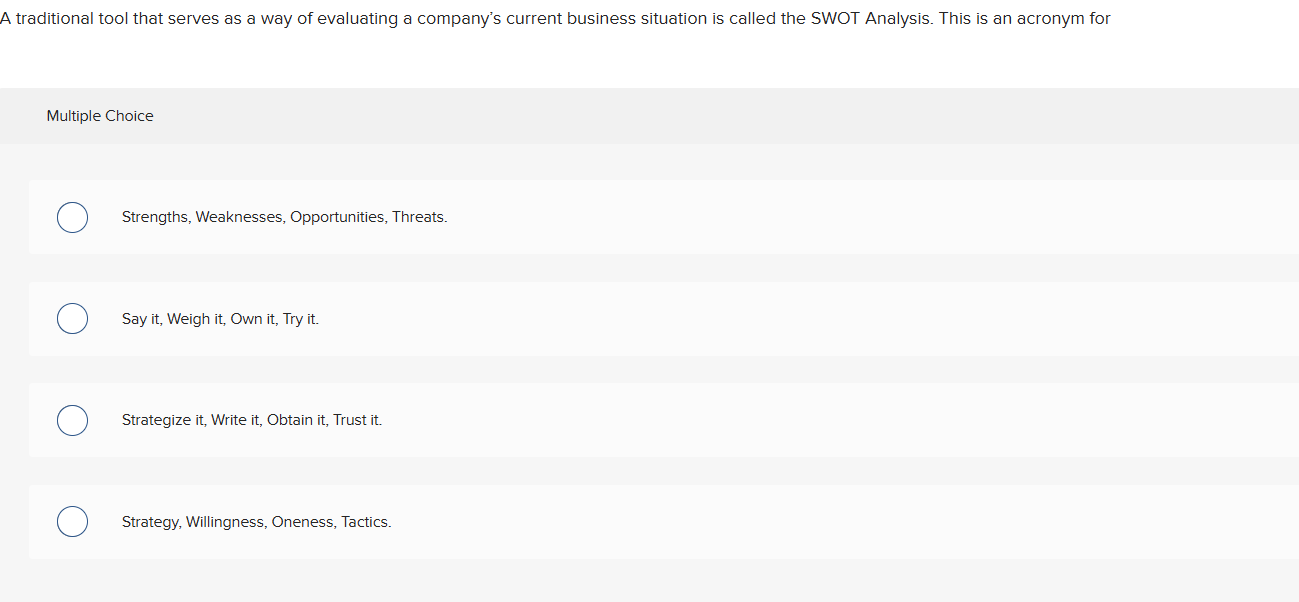Choose the radio button beside Say it, Weigh it
Viewport: 1299px width, 602px height.
pyautogui.click(x=72, y=319)
